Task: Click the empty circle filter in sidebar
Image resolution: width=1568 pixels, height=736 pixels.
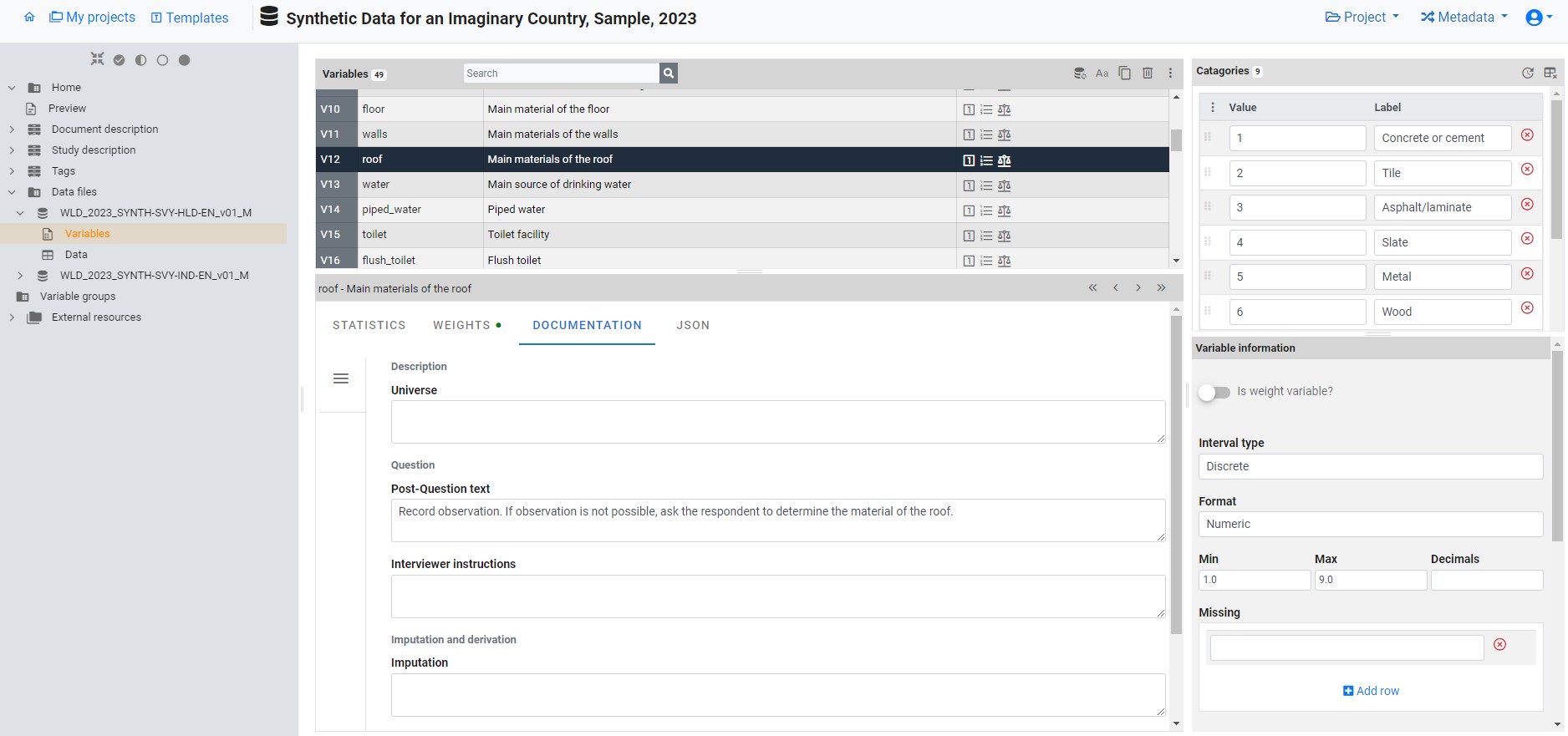Action: 162,60
